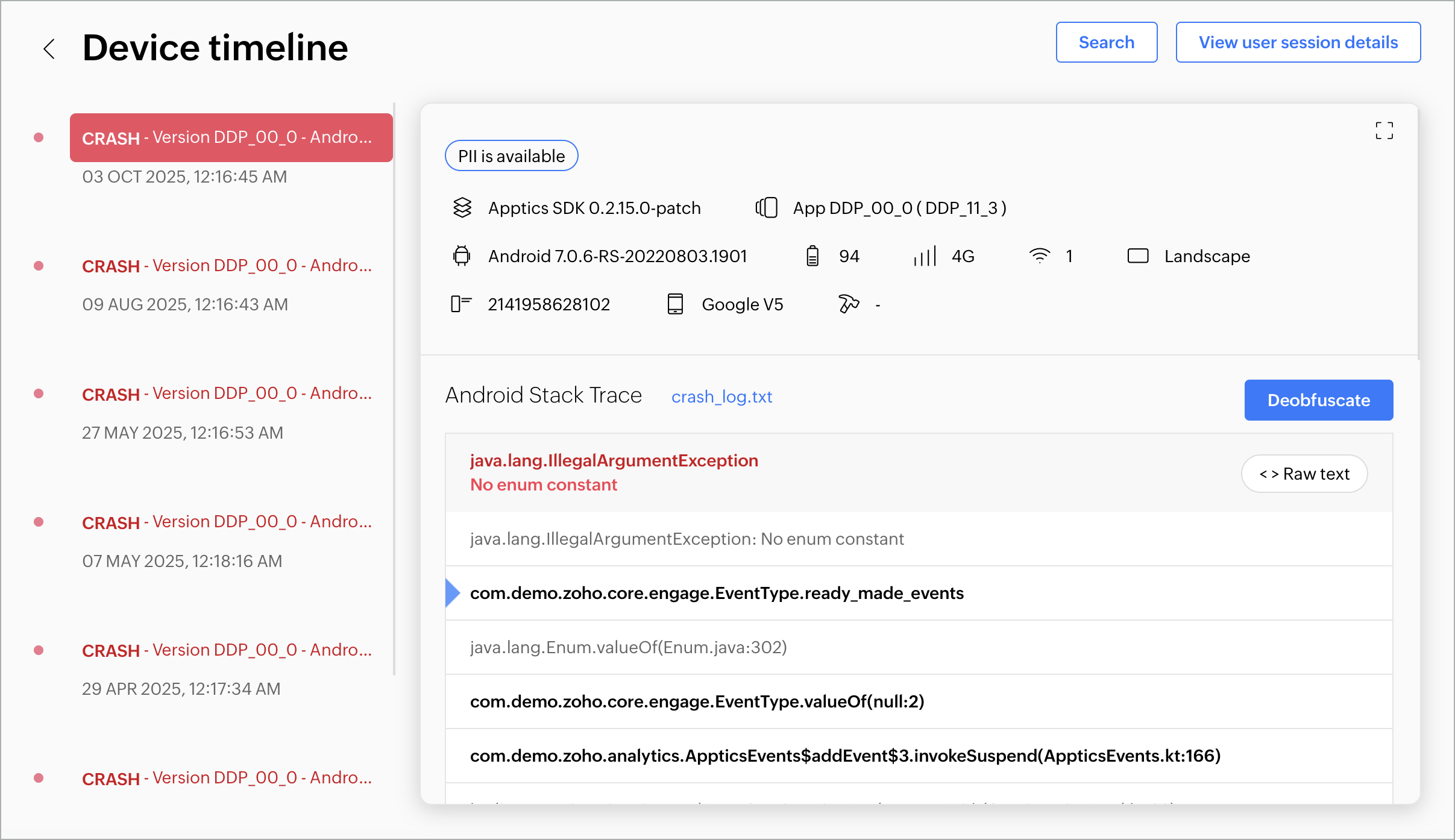Click the timeline dot for 07 MAY crash

point(39,522)
